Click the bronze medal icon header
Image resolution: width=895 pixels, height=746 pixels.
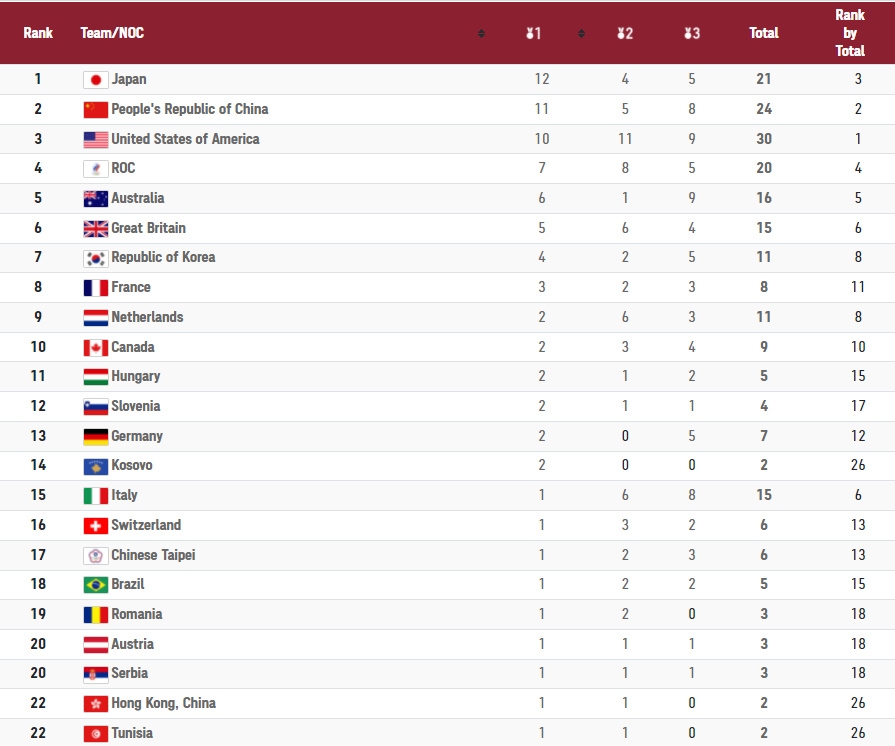692,34
